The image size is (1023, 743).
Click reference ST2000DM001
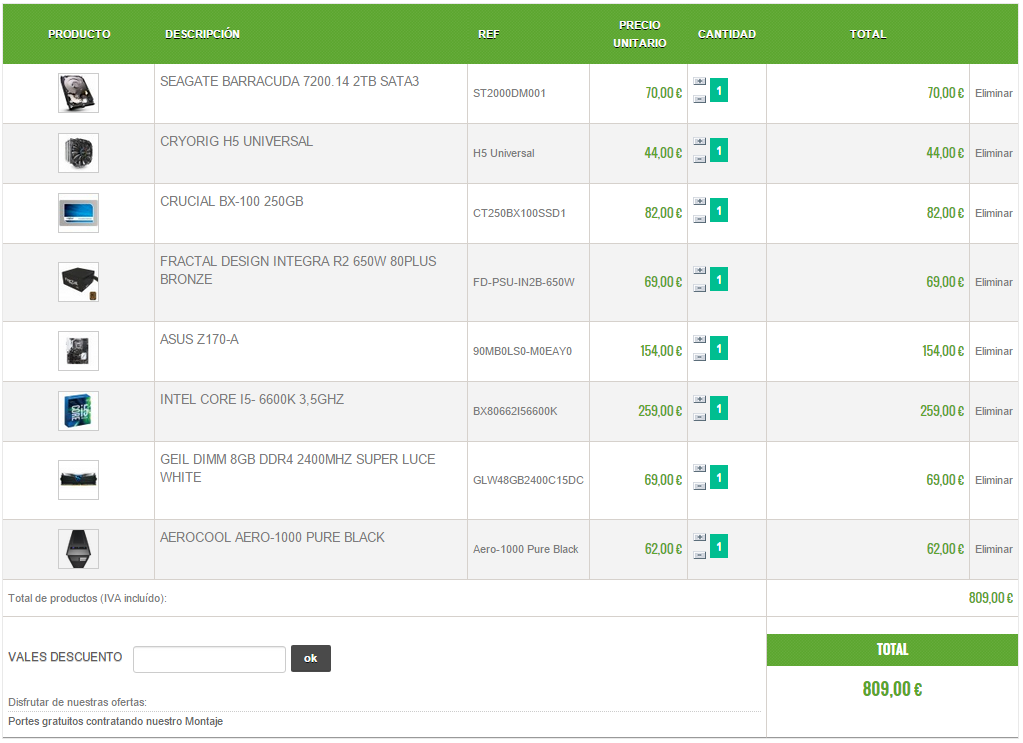[x=510, y=94]
